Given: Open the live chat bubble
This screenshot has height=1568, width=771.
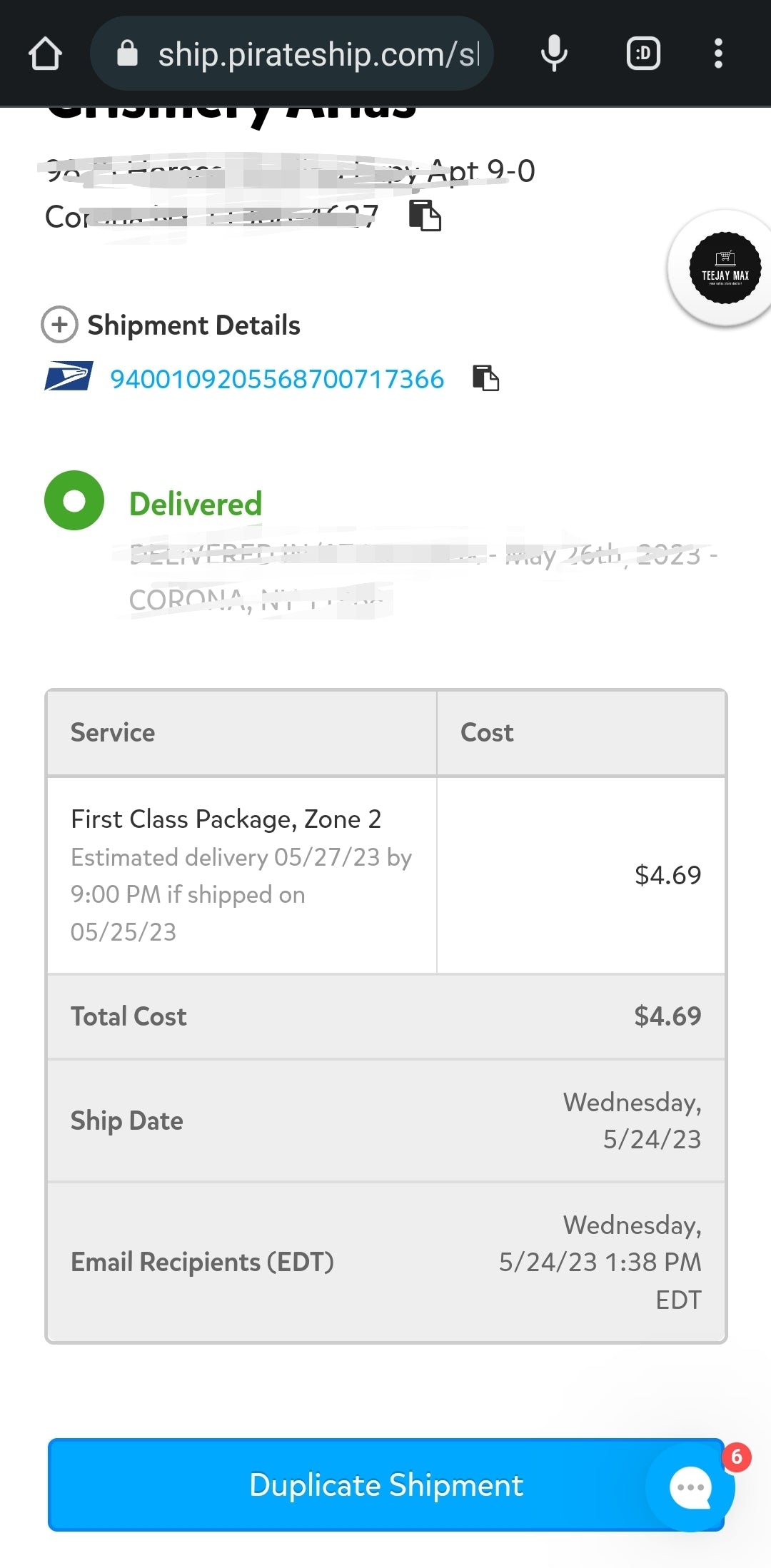Looking at the screenshot, I should [x=690, y=1488].
